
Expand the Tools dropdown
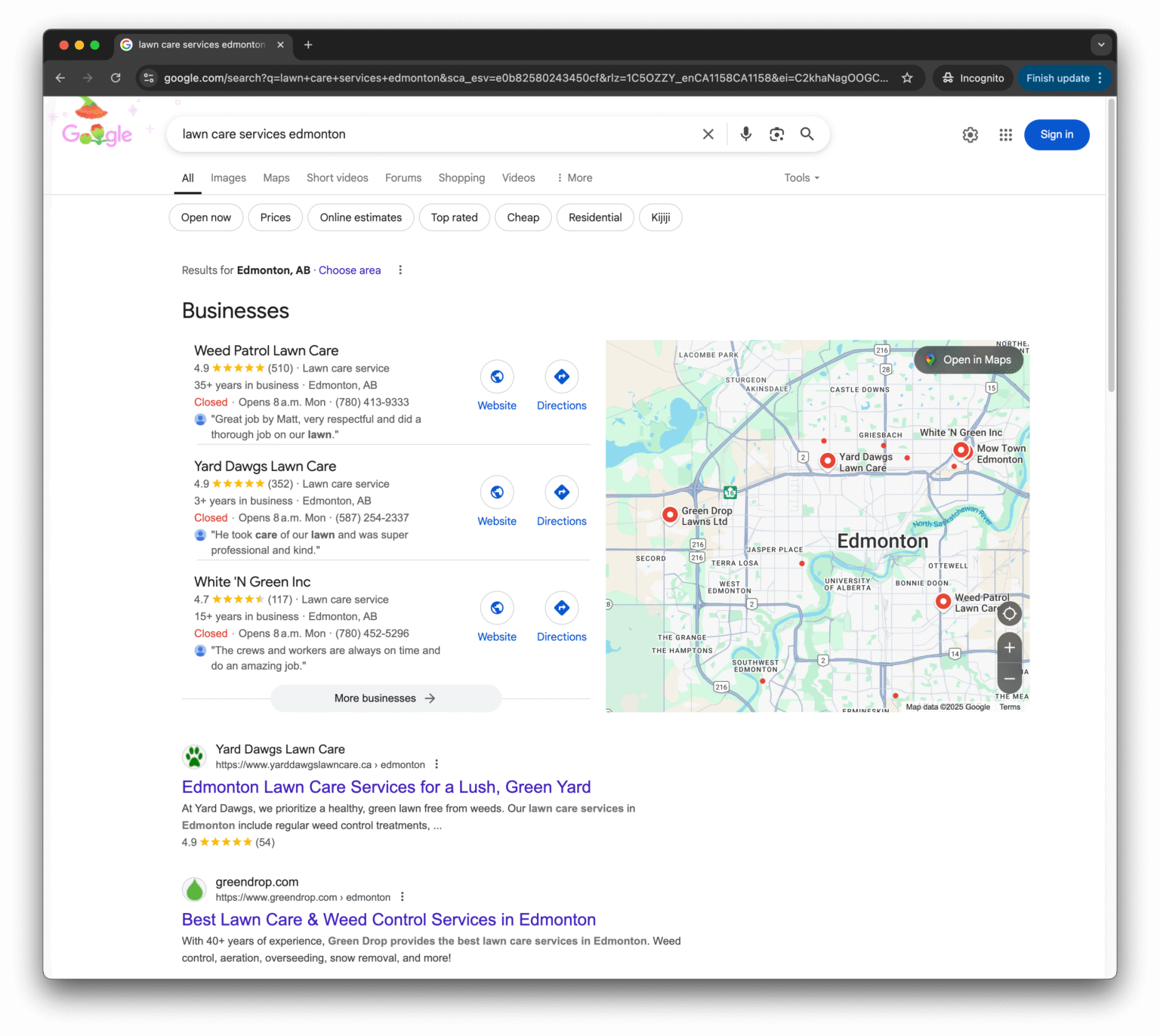801,178
